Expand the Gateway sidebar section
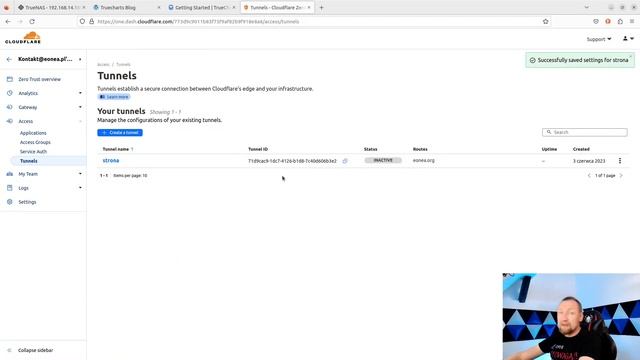The height and width of the screenshot is (360, 640). tap(80, 107)
